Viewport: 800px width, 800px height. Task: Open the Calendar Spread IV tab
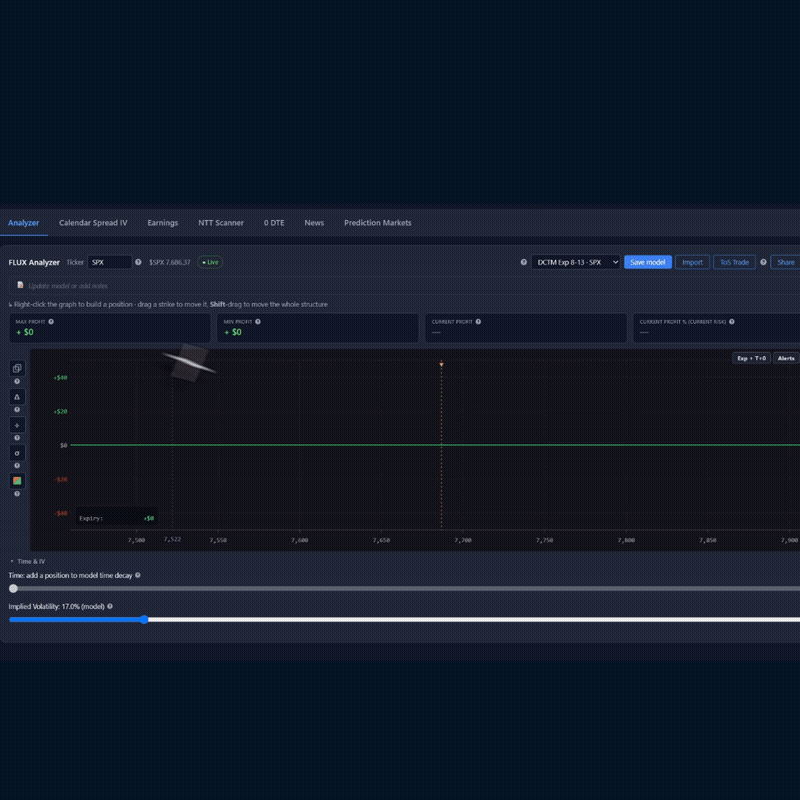(x=93, y=223)
